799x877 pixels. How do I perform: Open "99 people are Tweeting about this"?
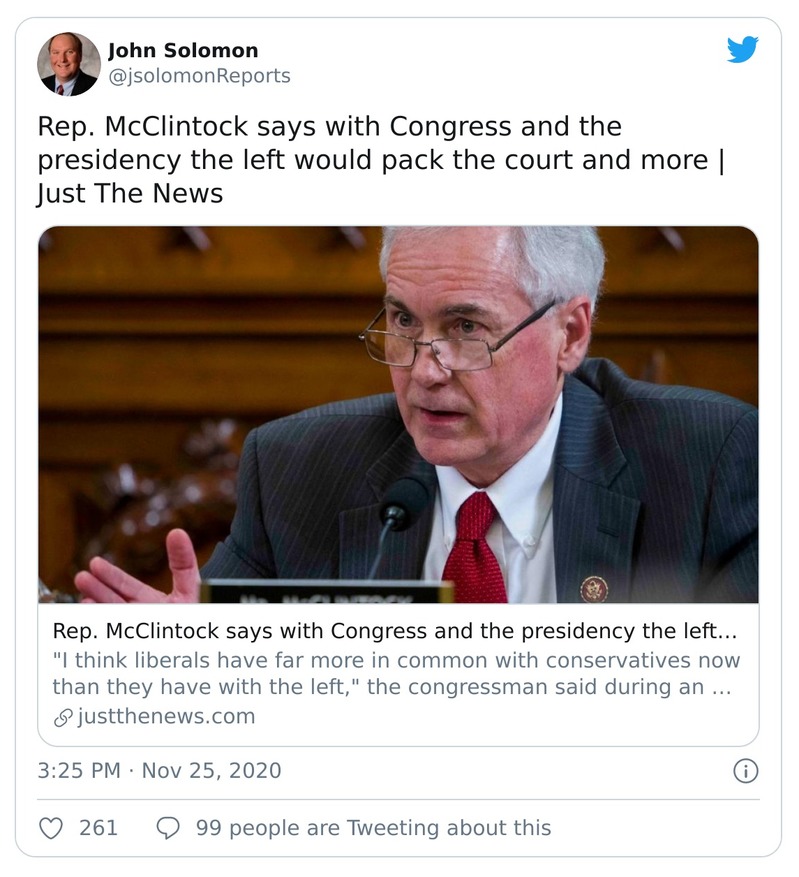tap(373, 828)
